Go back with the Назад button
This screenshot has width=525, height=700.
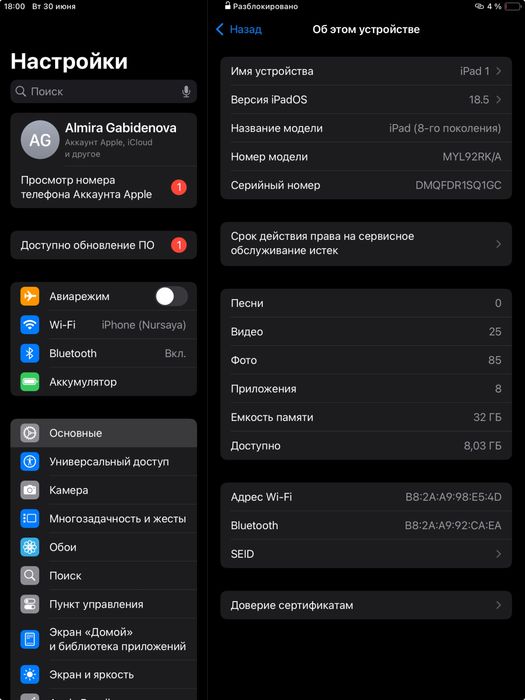click(239, 29)
